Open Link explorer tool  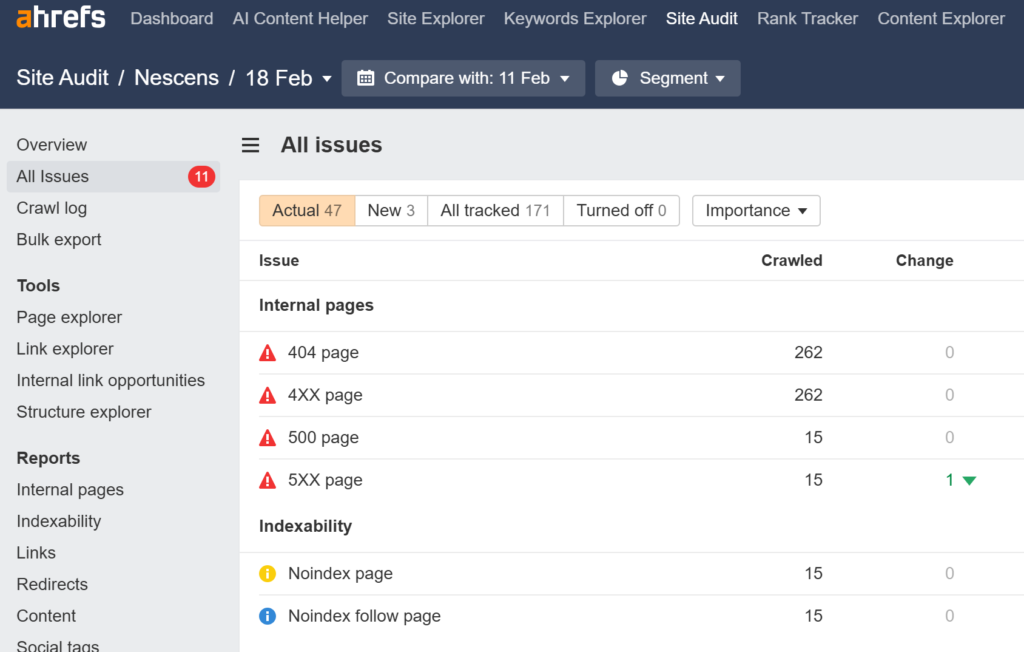[x=65, y=349]
